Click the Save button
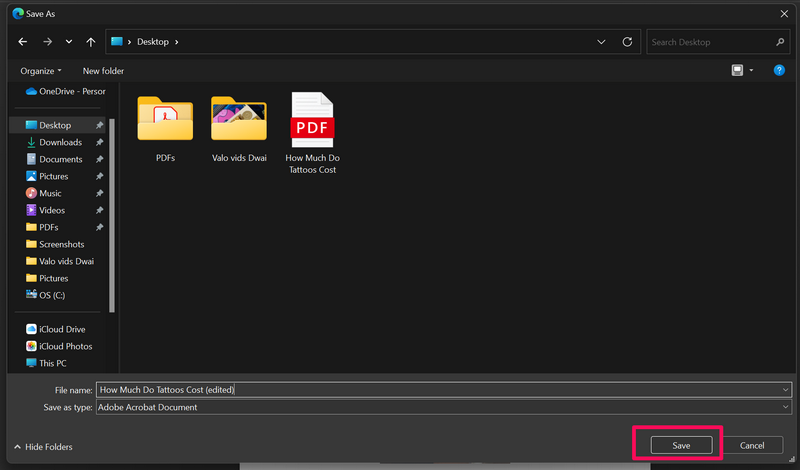This screenshot has width=800, height=470. point(681,445)
